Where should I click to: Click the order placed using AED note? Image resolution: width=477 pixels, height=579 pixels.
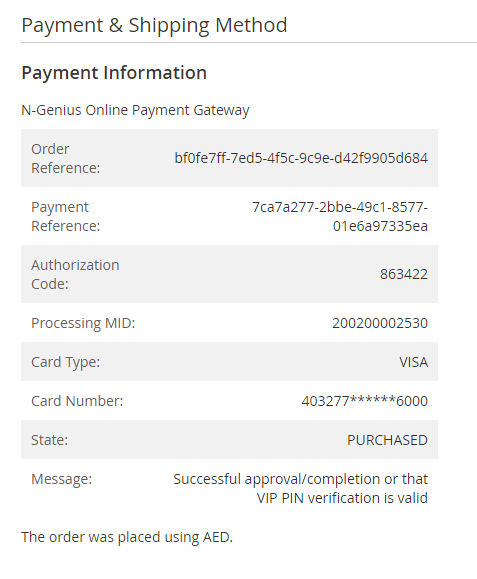[127, 537]
